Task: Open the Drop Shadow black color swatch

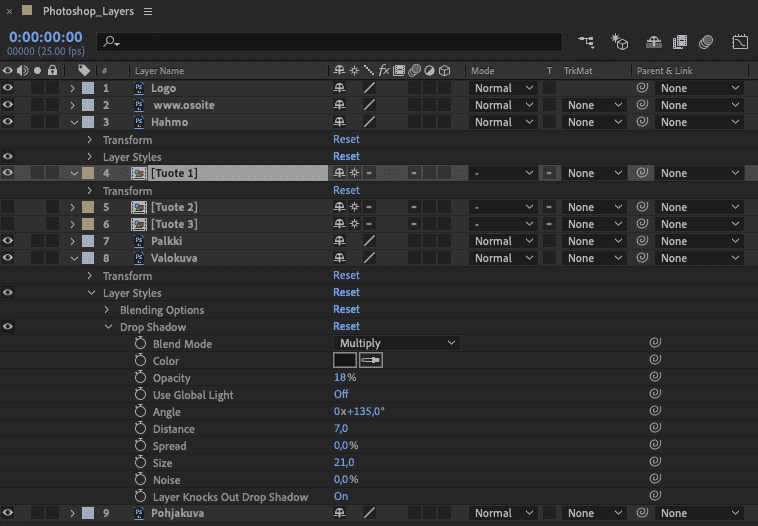Action: pyautogui.click(x=345, y=360)
